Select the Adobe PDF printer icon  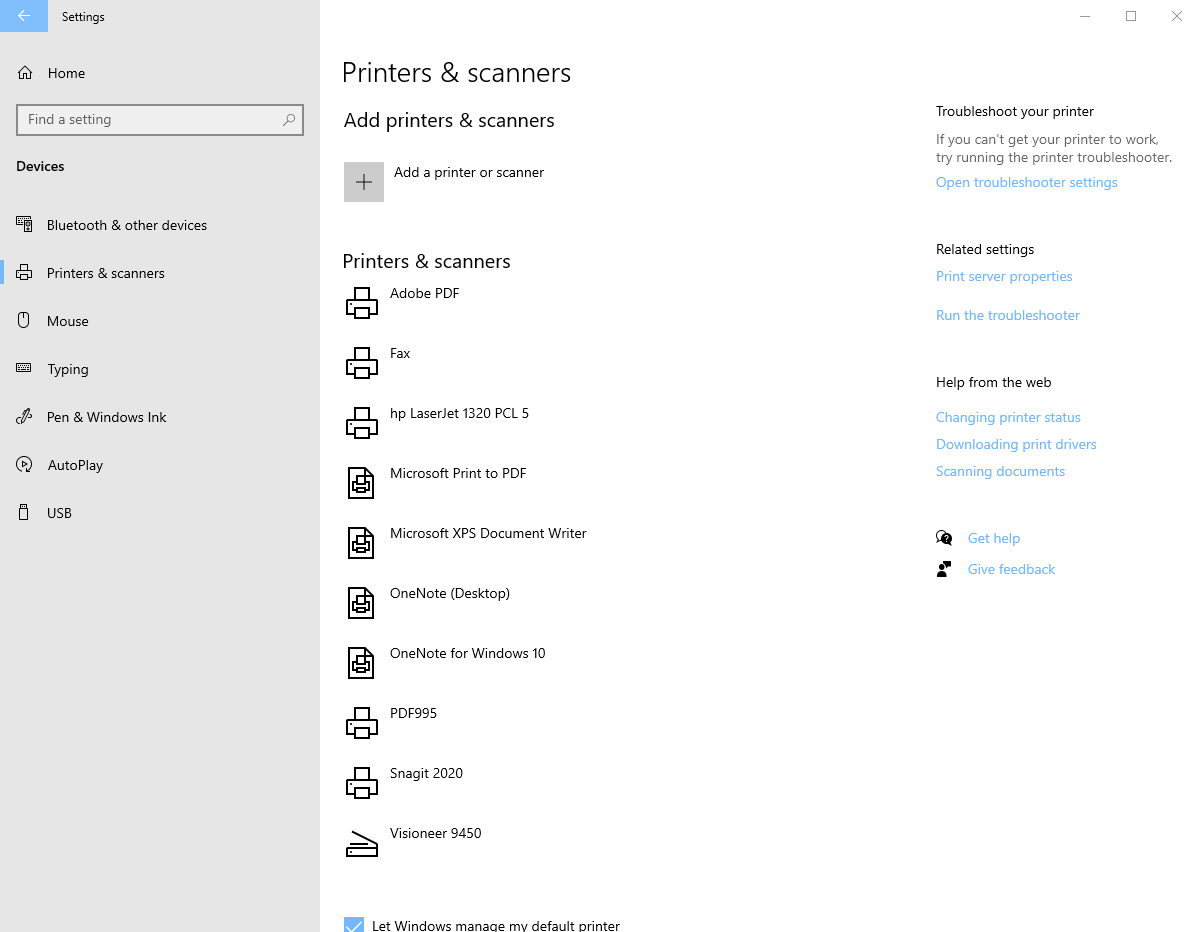coord(362,303)
